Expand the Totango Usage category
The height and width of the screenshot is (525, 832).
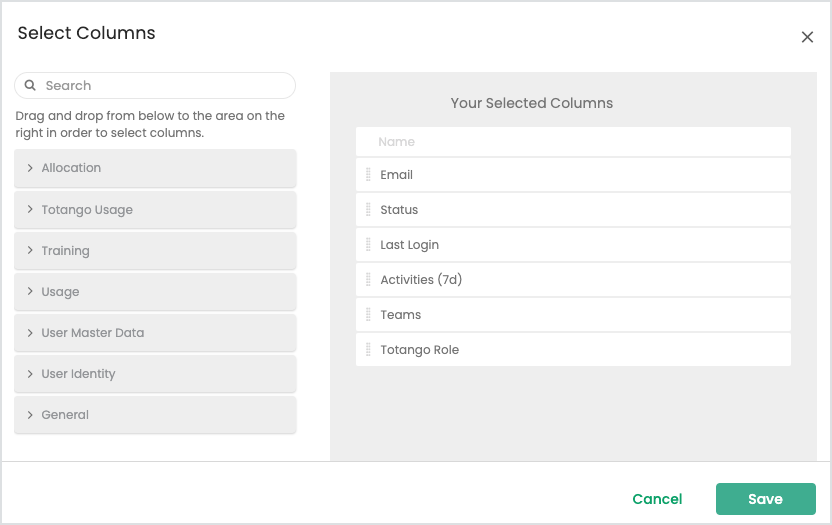(155, 210)
